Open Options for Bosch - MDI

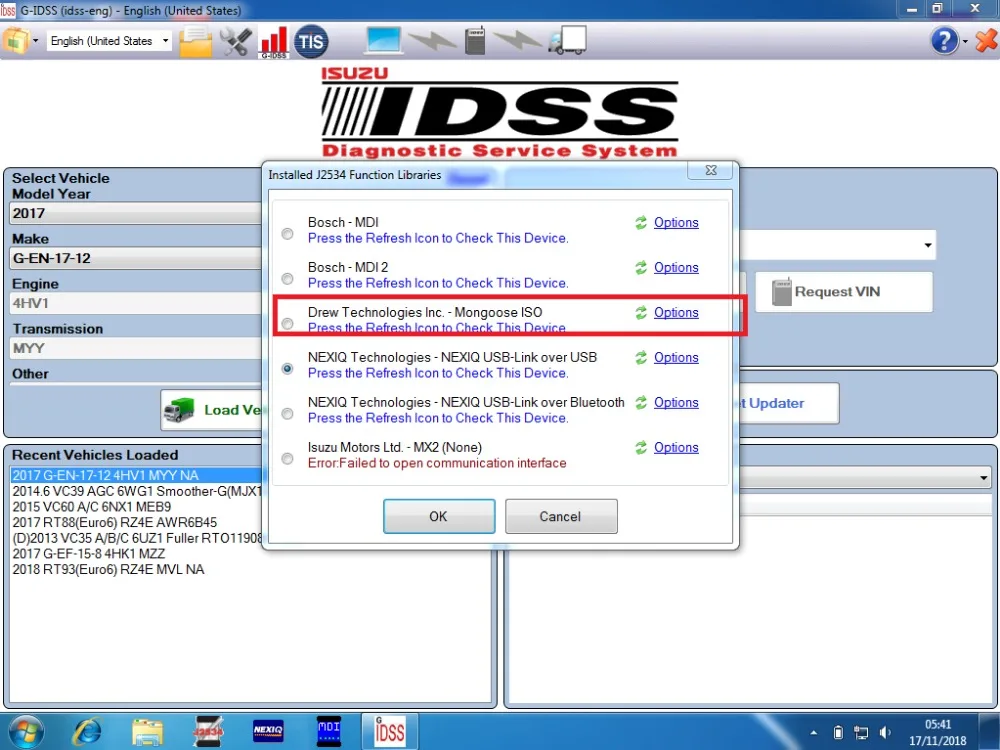676,223
